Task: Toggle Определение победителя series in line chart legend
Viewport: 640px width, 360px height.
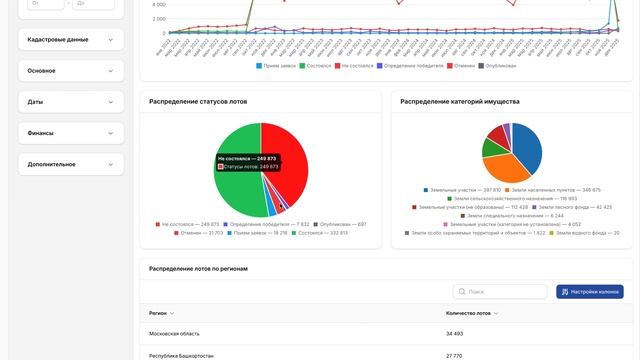Action: pyautogui.click(x=410, y=66)
